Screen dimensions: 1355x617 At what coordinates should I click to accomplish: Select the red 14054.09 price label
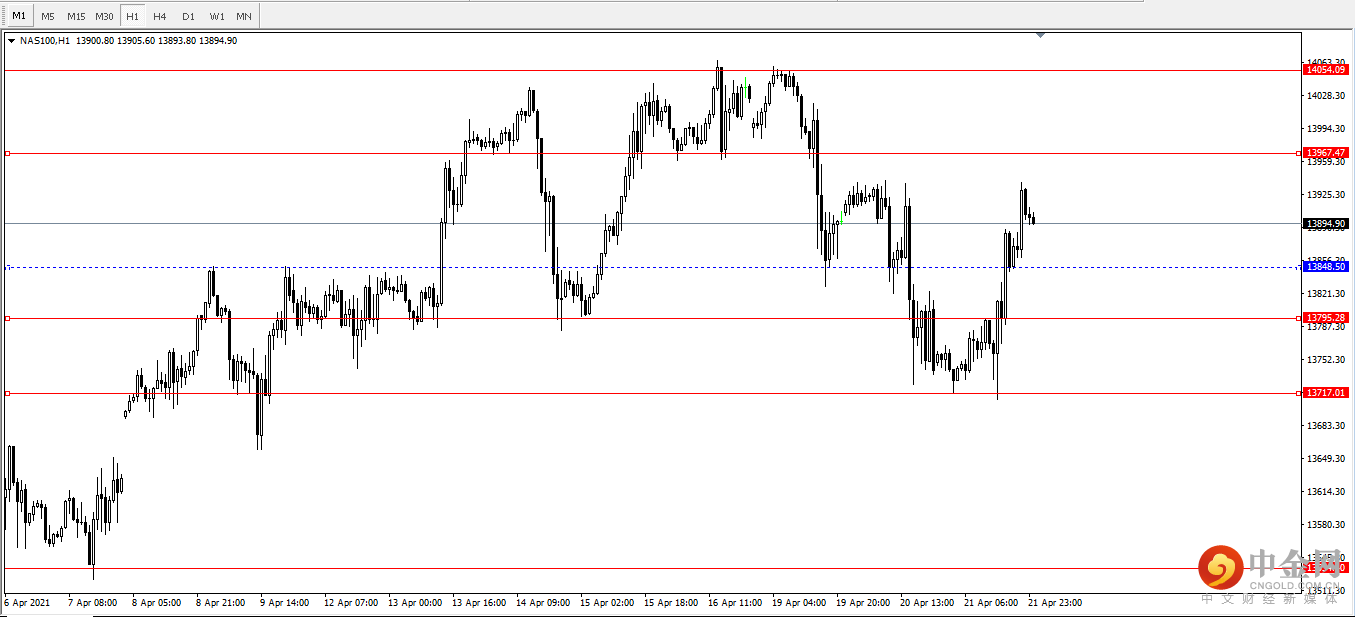(x=1326, y=70)
